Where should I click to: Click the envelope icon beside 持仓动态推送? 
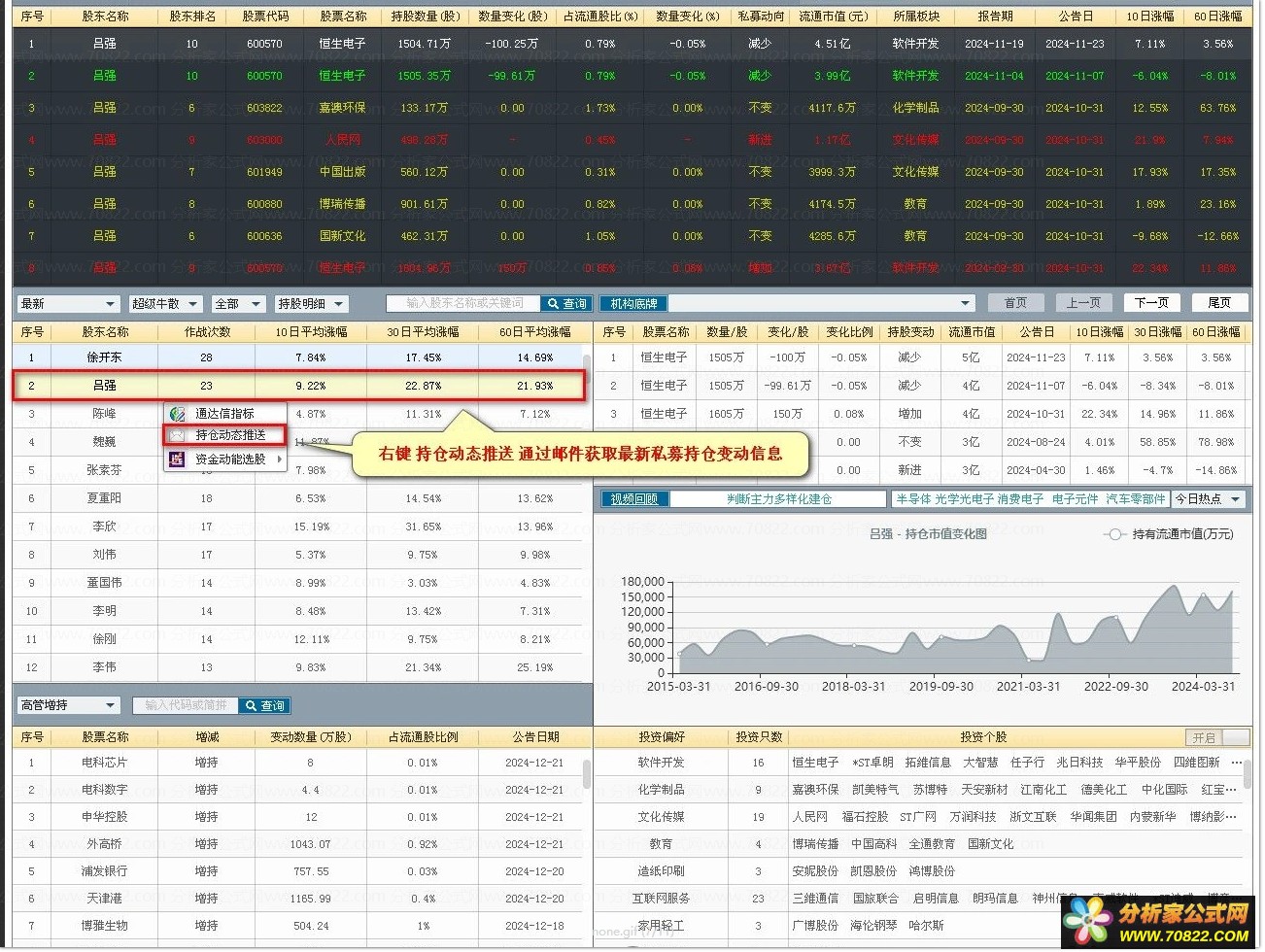click(x=177, y=435)
